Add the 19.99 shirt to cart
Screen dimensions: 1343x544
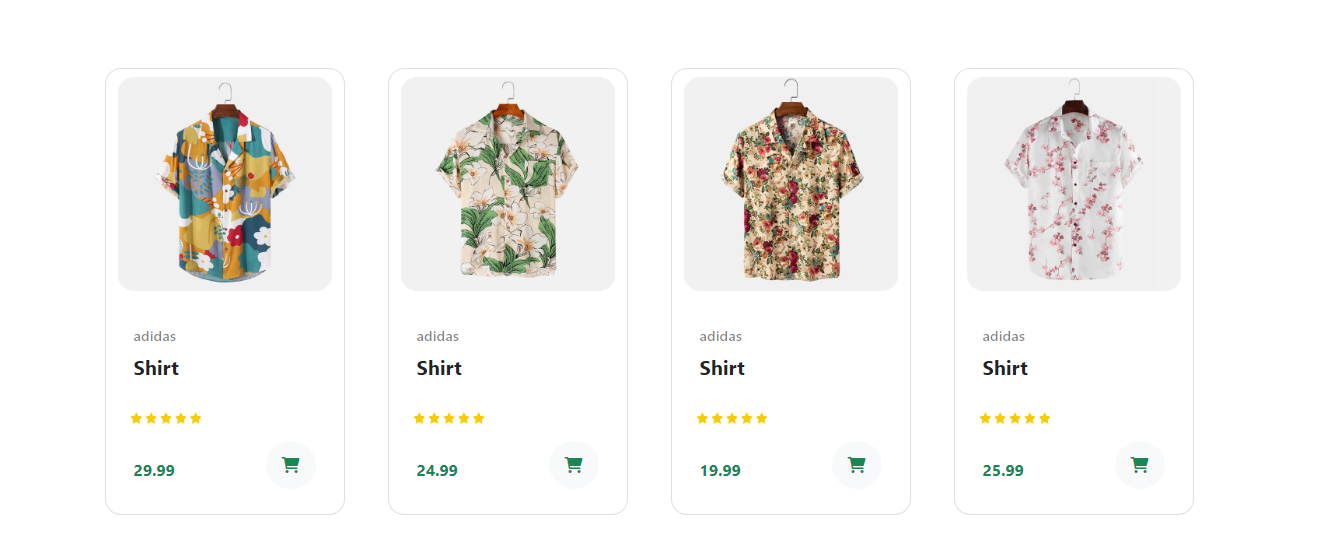pyautogui.click(x=857, y=465)
